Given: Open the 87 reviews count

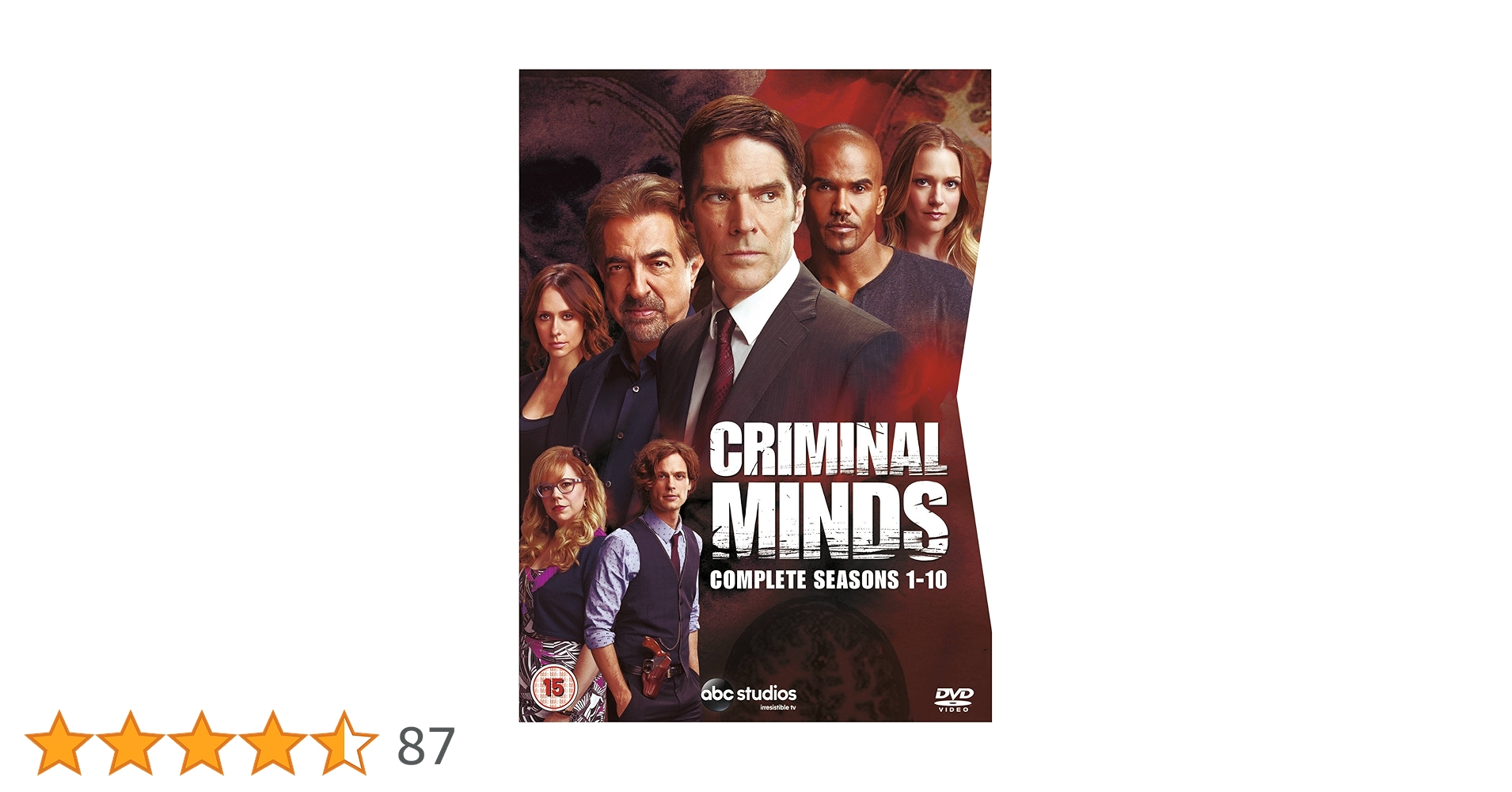Looking at the screenshot, I should 426,746.
